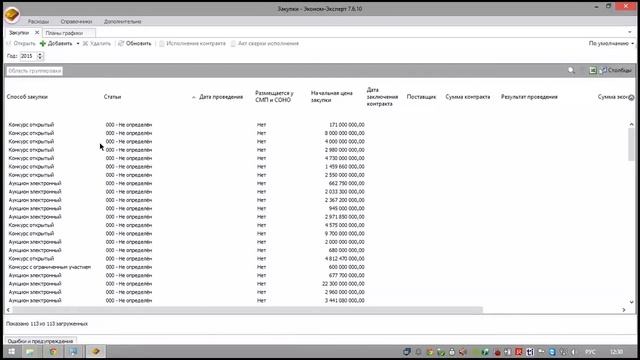Click the Результат проведения column header
This screenshot has width=640, height=360.
tap(529, 97)
